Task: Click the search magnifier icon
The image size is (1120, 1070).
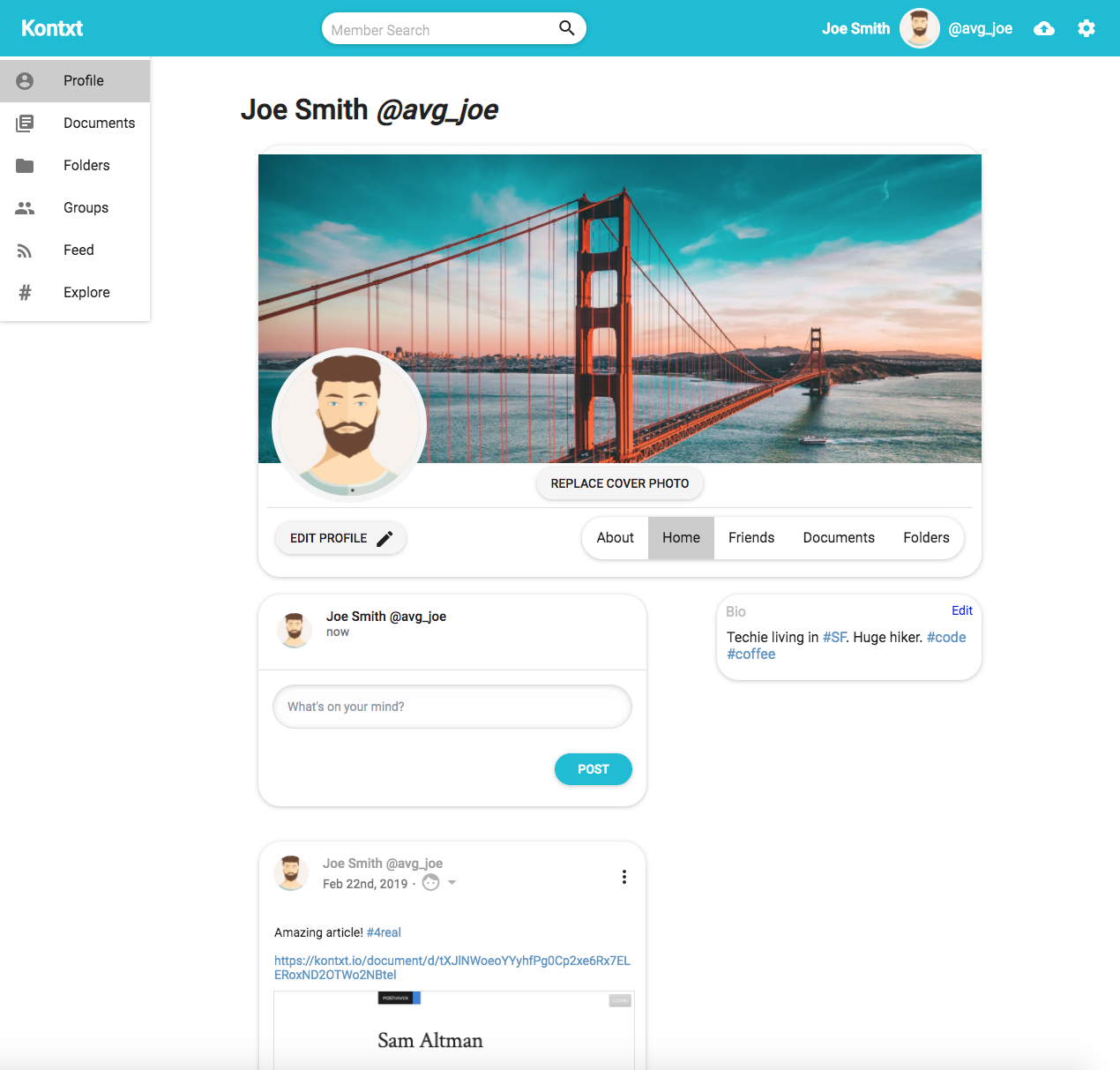Action: click(567, 28)
